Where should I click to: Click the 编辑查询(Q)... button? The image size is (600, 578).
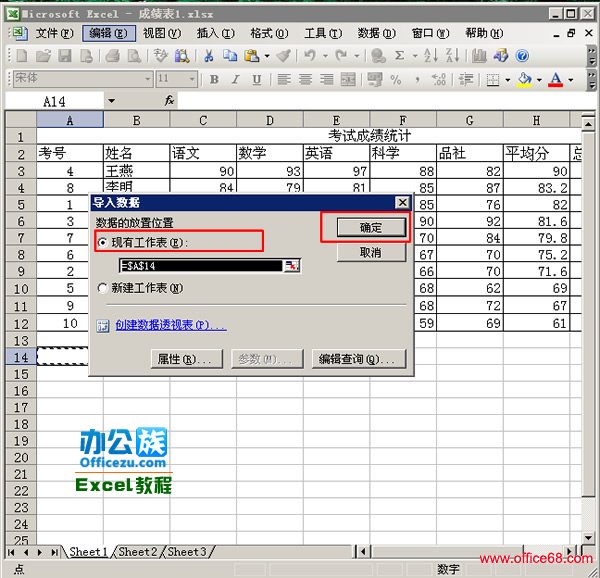pos(359,359)
